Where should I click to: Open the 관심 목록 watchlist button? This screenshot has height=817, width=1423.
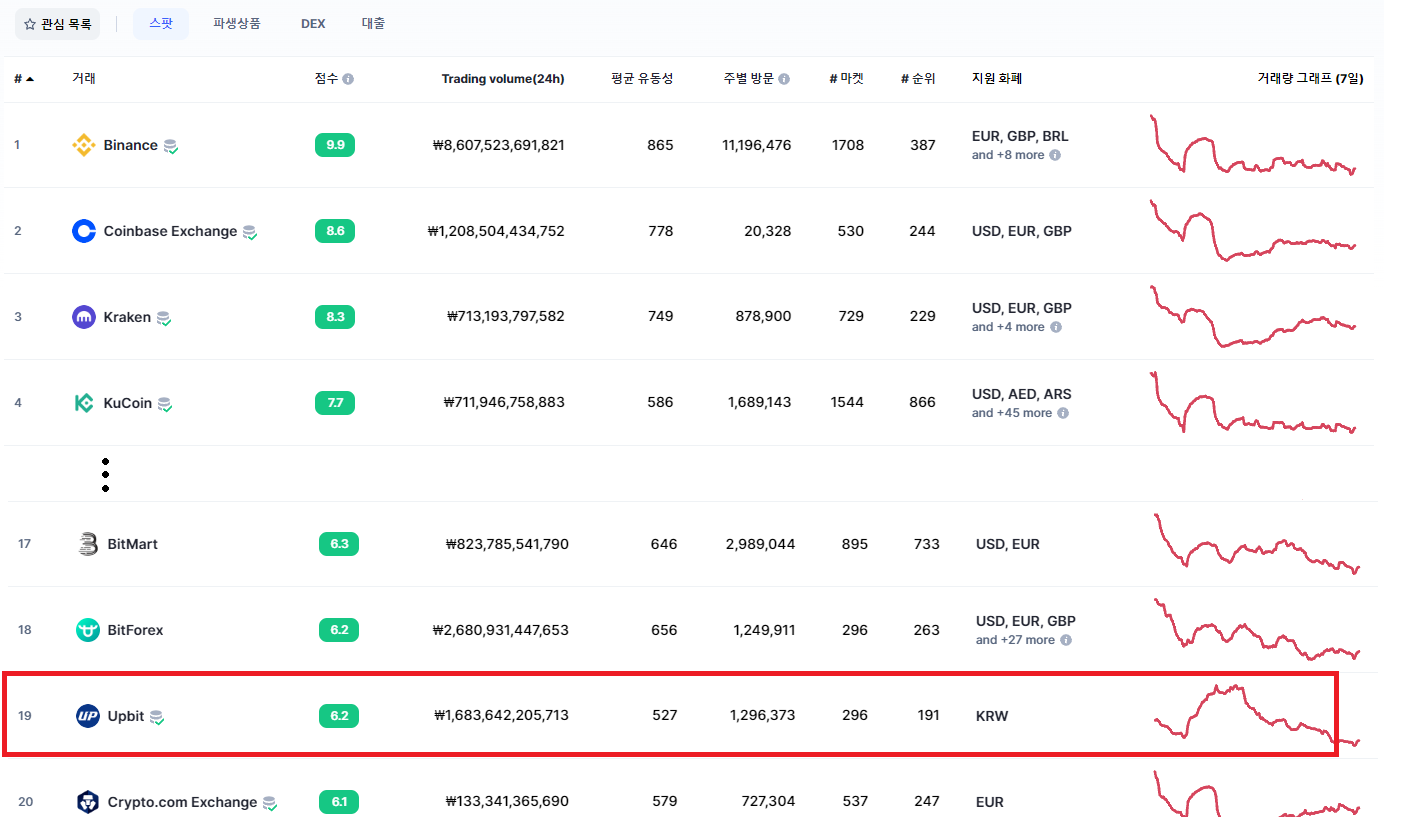point(57,24)
